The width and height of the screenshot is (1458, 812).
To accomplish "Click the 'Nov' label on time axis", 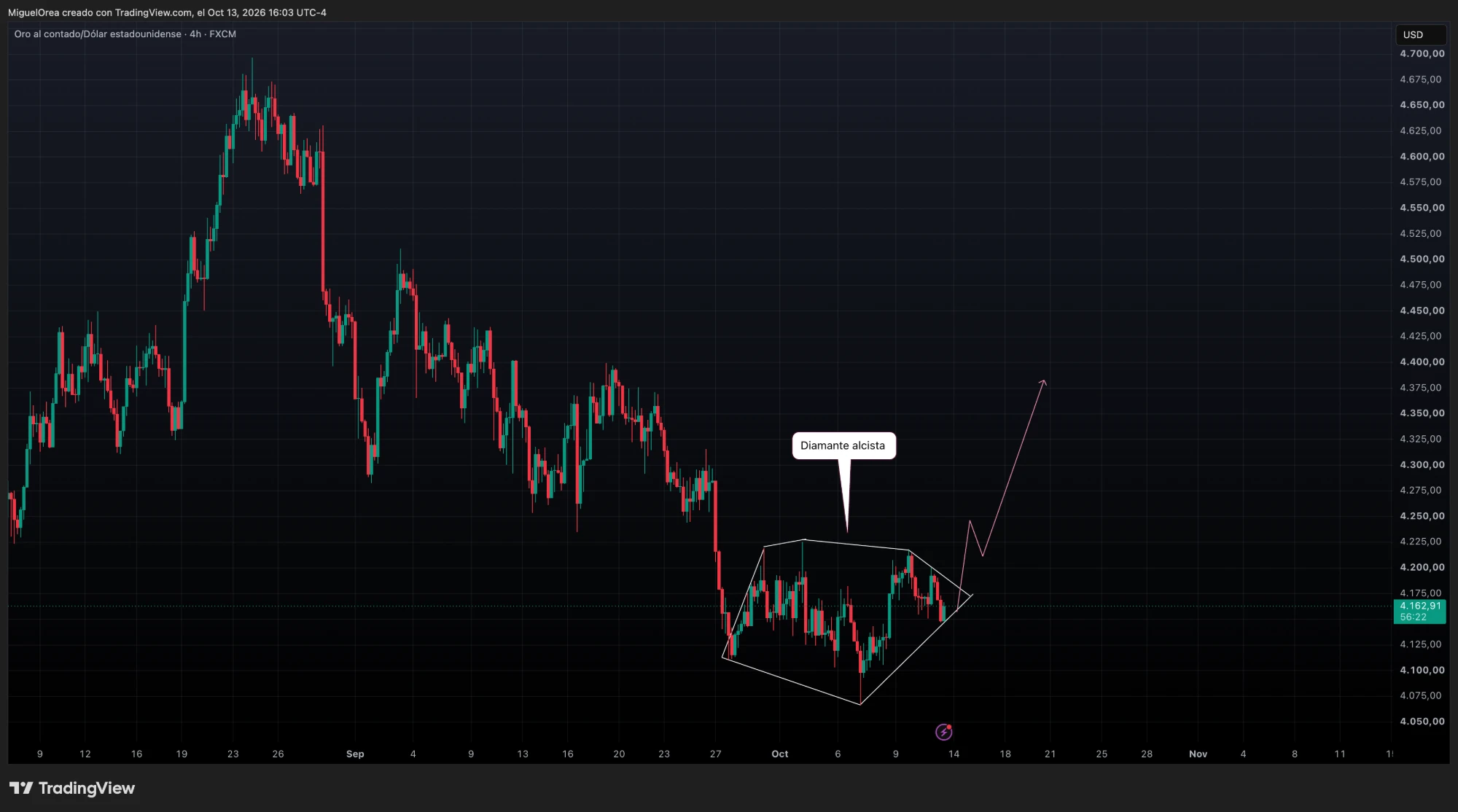I will [1198, 754].
